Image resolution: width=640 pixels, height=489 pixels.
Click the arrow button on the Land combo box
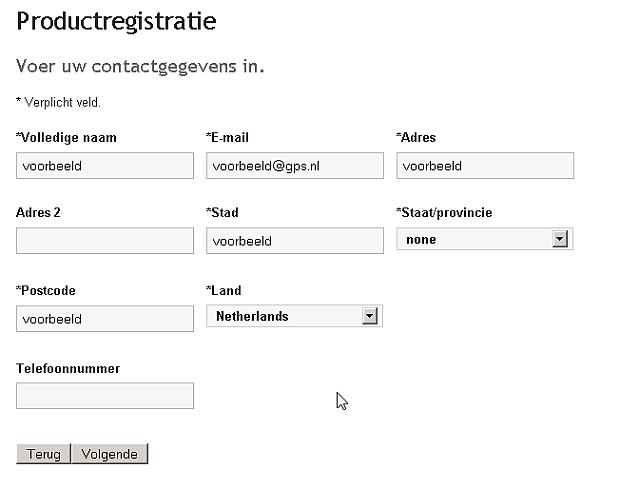369,316
